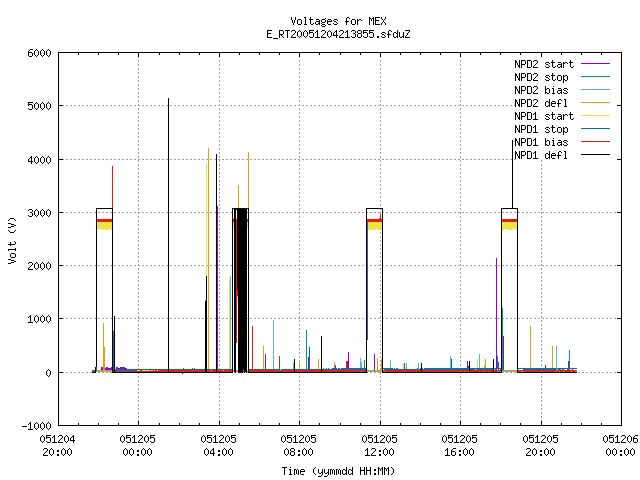640x480 pixels.
Task: Click the tall purple spike near 18:00
Action: [496, 314]
